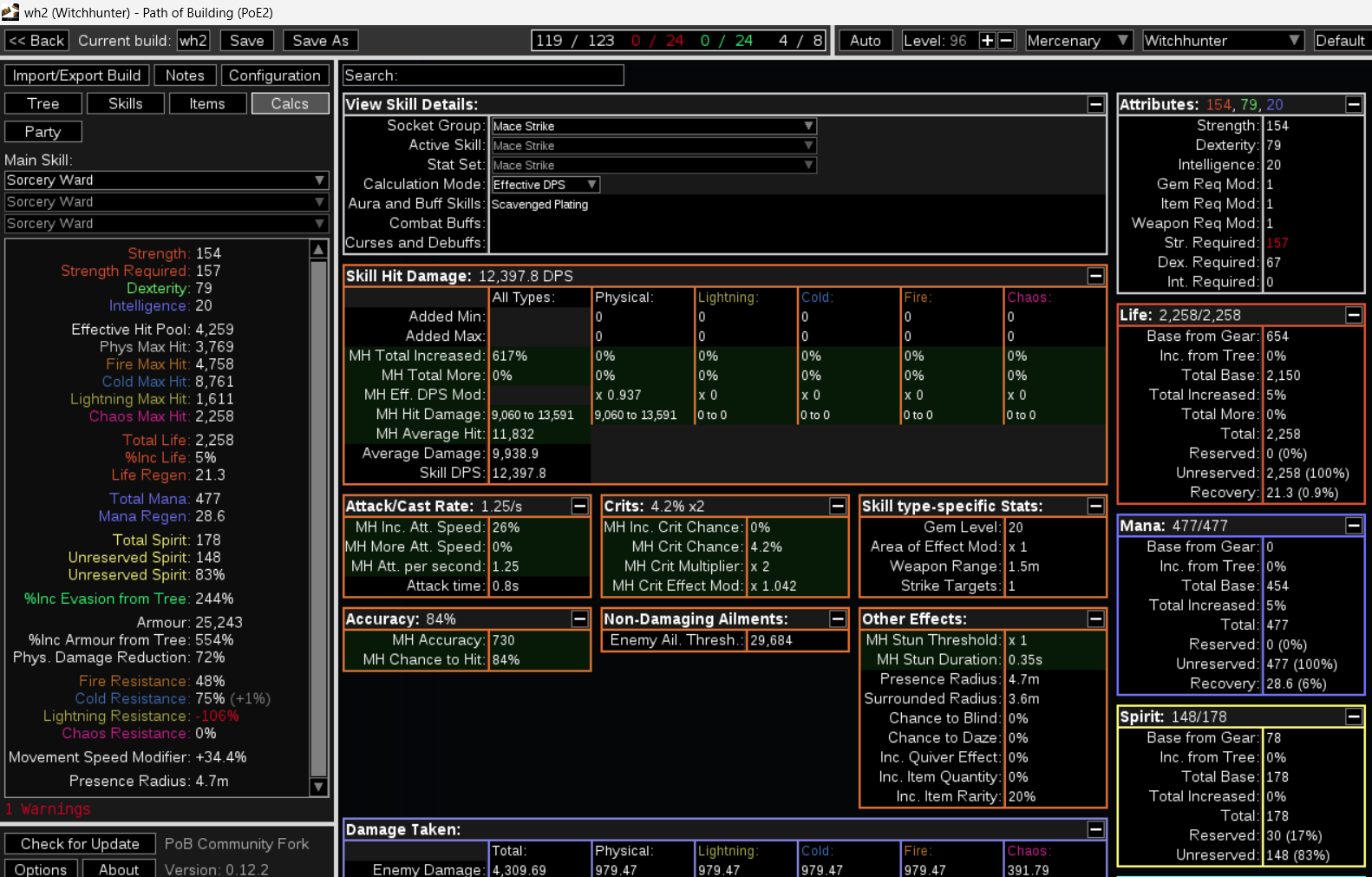This screenshot has width=1372, height=877.
Task: Toggle the Accuracy section minus box
Action: 579,618
